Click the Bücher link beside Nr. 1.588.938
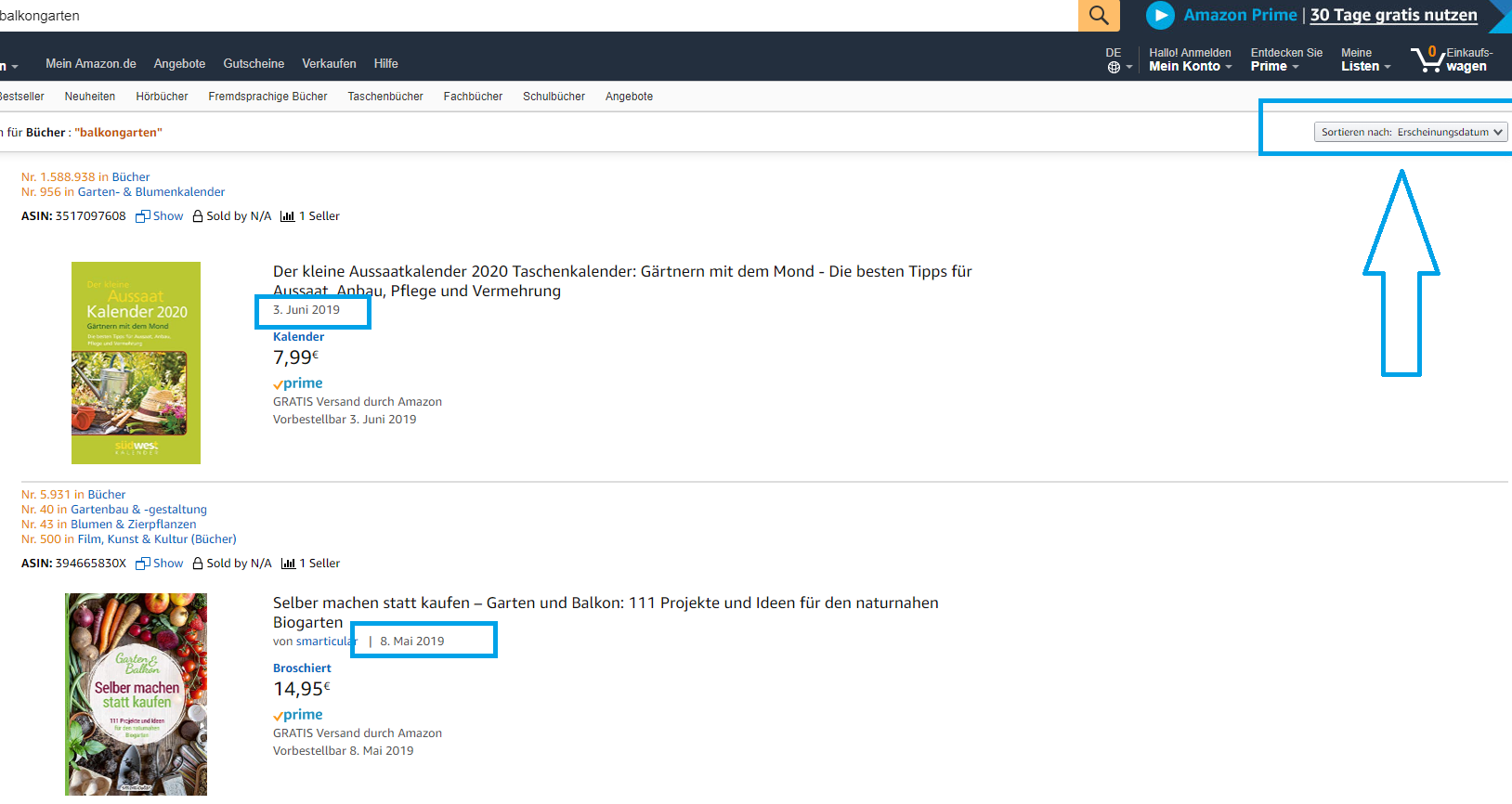 tap(131, 176)
